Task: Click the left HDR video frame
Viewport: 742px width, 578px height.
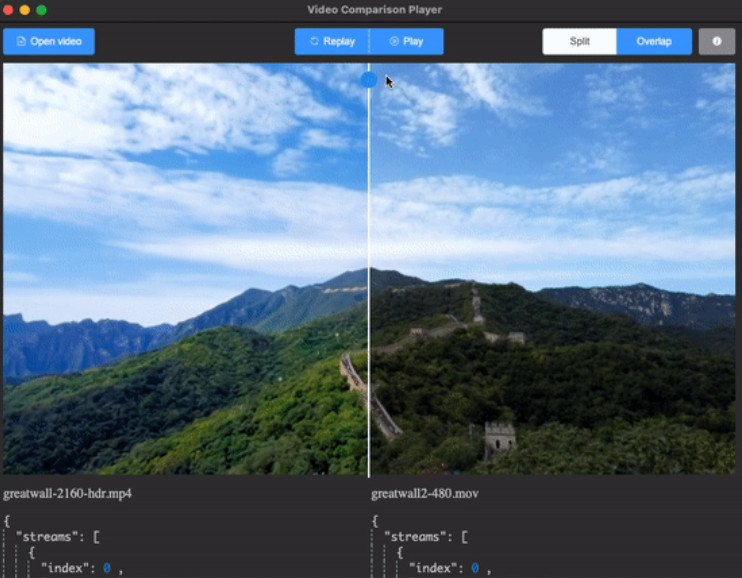Action: pyautogui.click(x=186, y=269)
